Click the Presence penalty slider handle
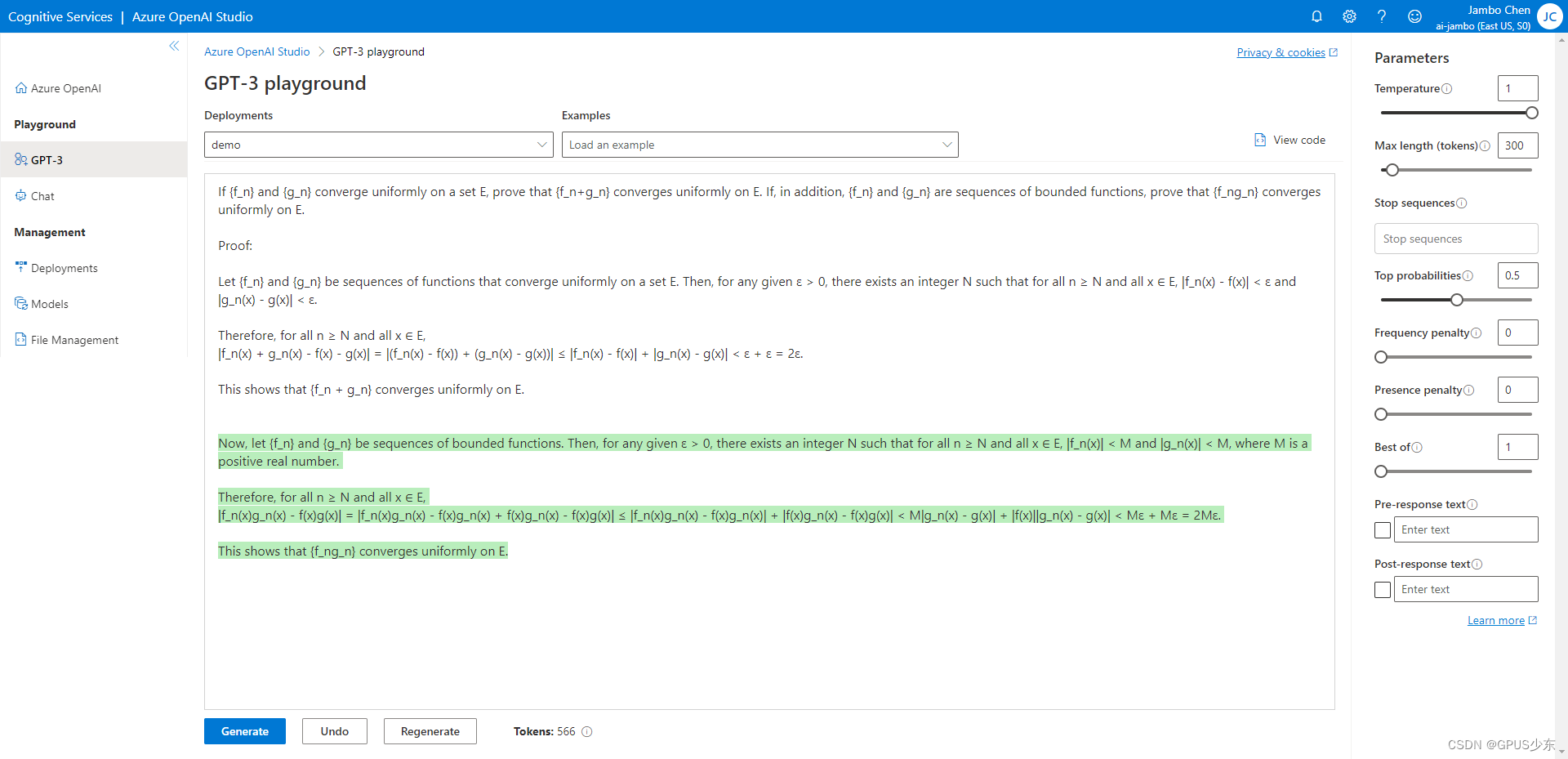The image size is (1568, 759). tap(1381, 414)
